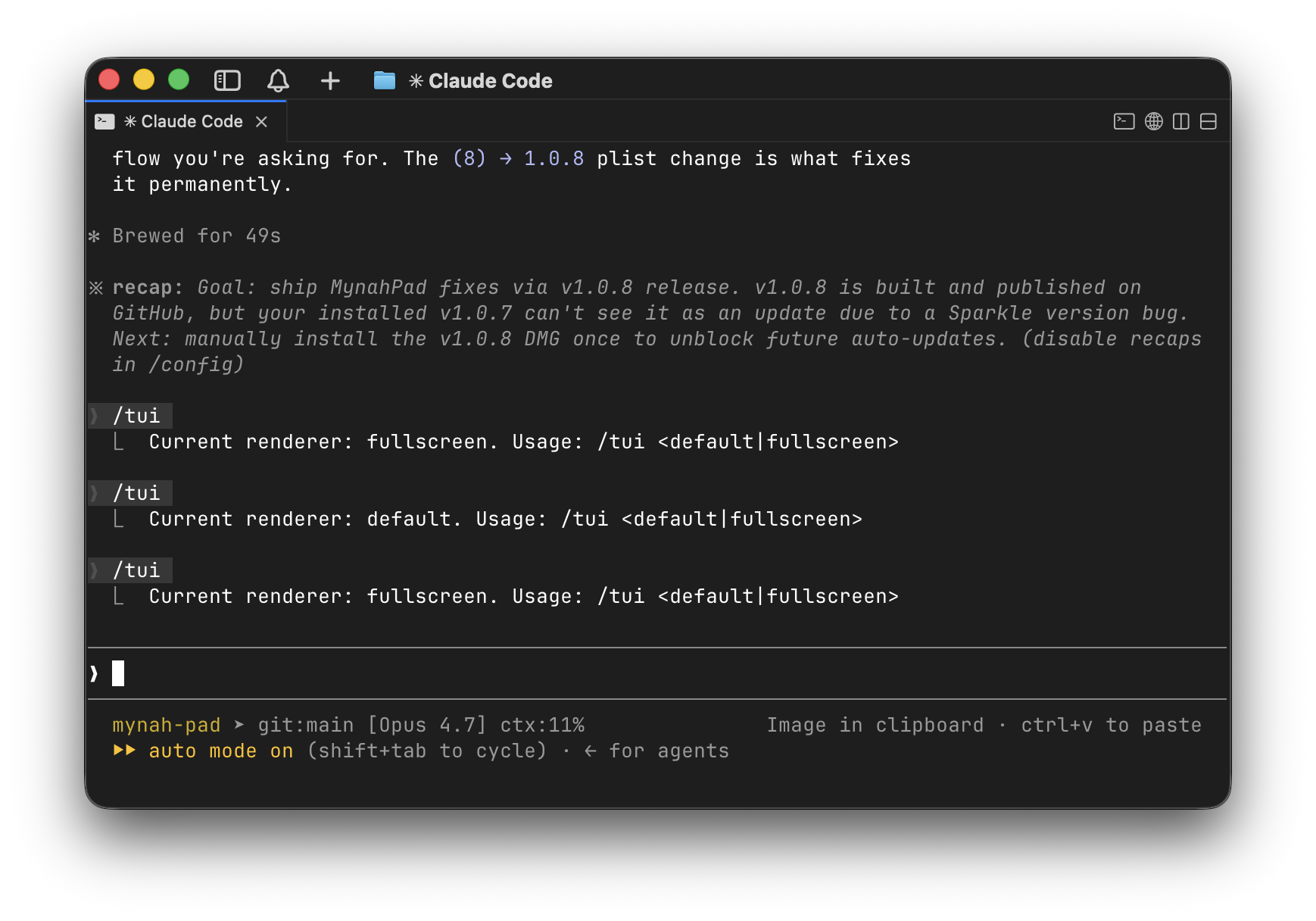Focus the prompt input line
1316x921 pixels.
(657, 673)
